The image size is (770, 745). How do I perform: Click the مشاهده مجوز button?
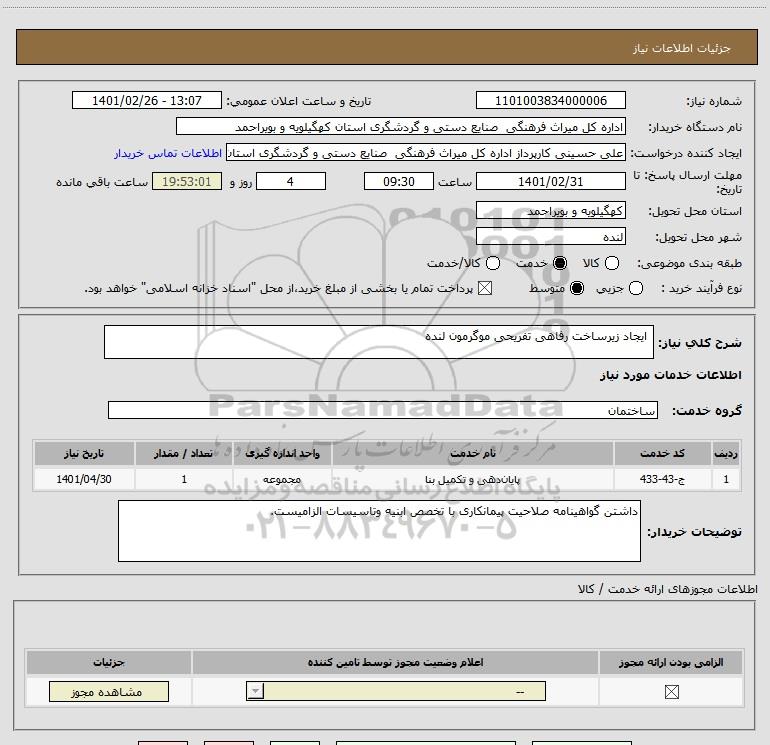point(109,691)
